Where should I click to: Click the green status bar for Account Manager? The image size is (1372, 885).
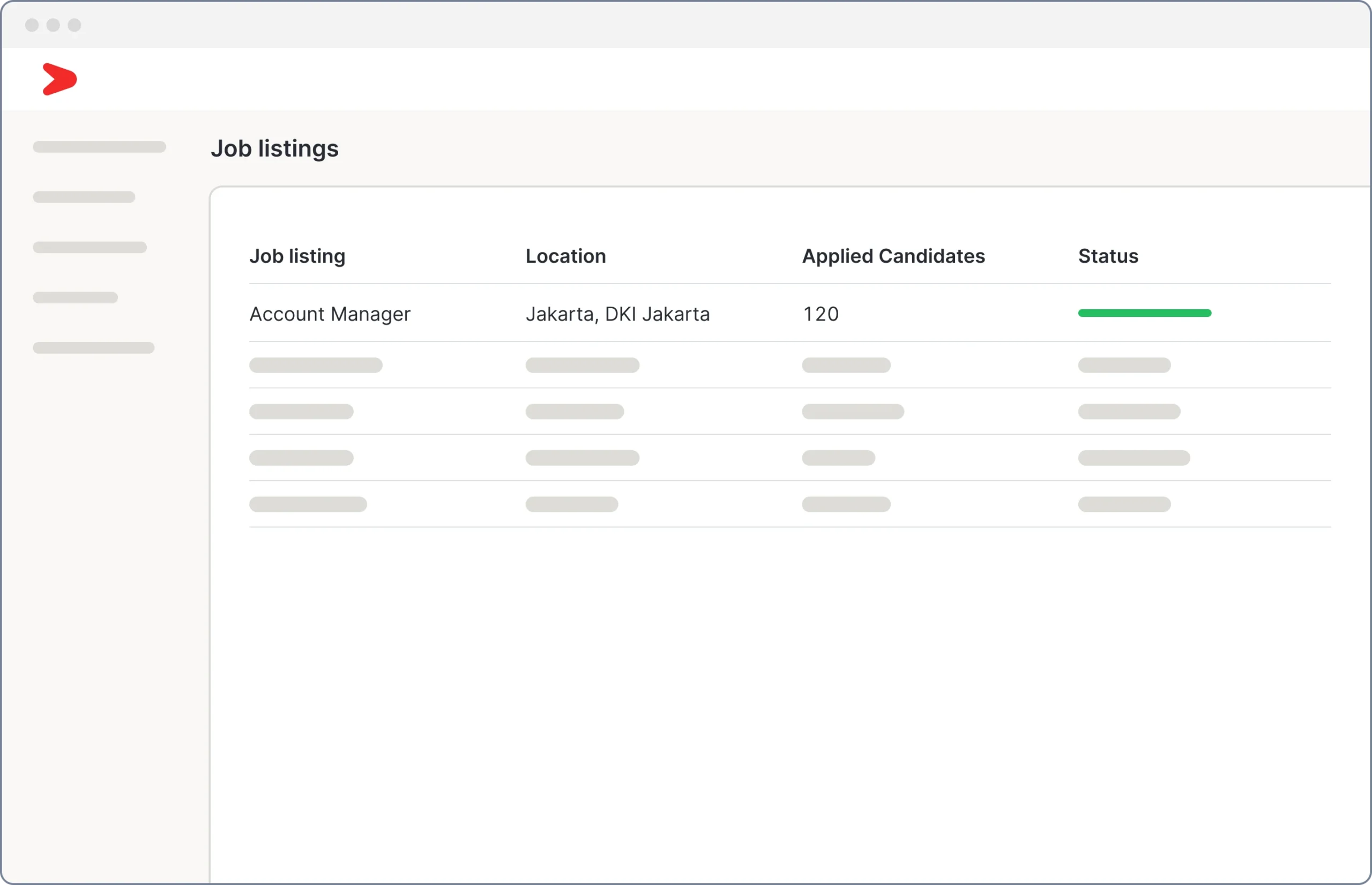coord(1144,313)
